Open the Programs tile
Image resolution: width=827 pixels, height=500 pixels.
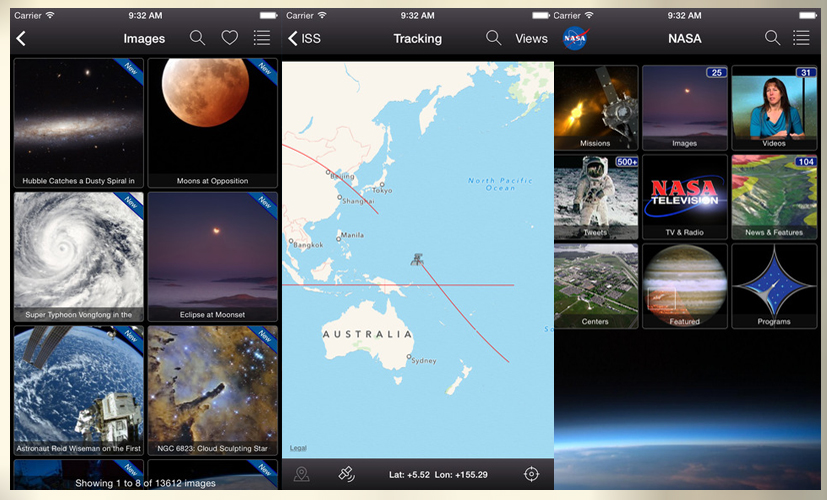[774, 286]
